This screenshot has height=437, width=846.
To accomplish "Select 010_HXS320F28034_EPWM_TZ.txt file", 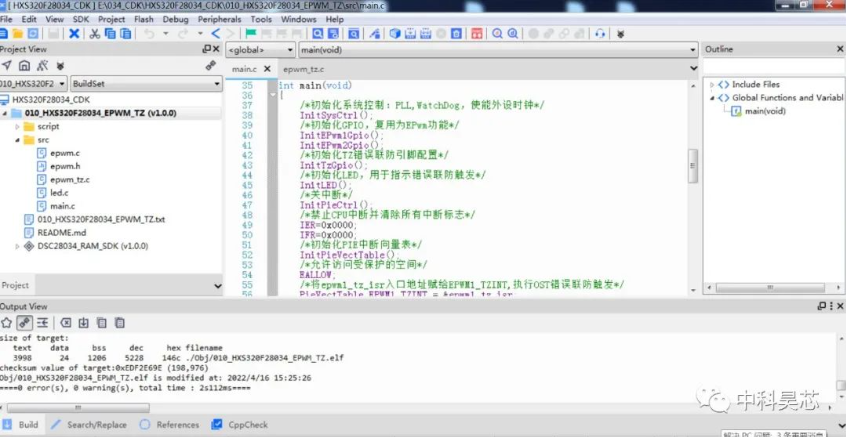I will click(101, 220).
